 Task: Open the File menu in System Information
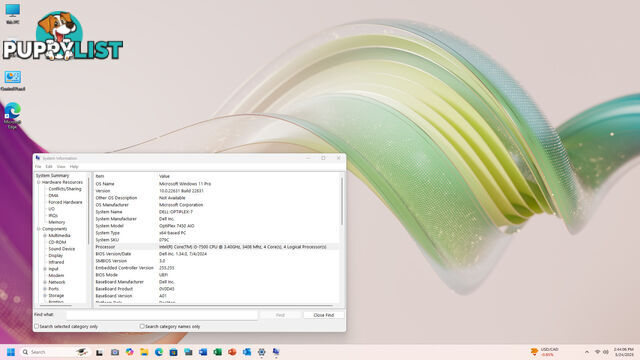pyautogui.click(x=38, y=167)
